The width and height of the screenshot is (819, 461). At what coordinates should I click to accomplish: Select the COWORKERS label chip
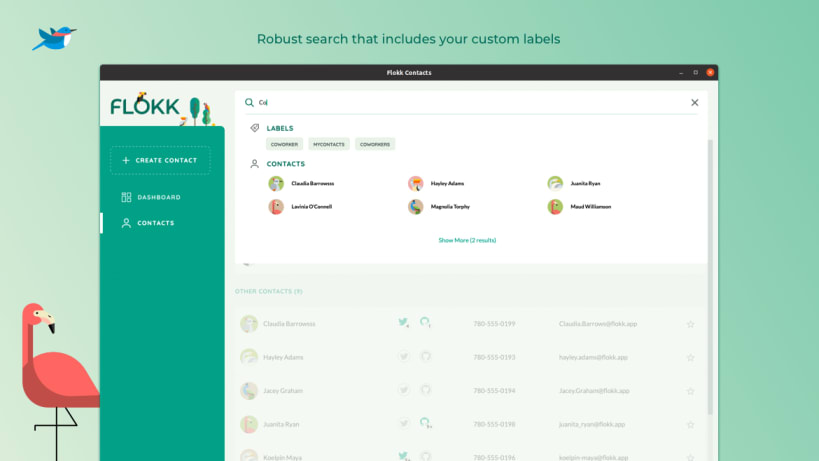pyautogui.click(x=375, y=144)
